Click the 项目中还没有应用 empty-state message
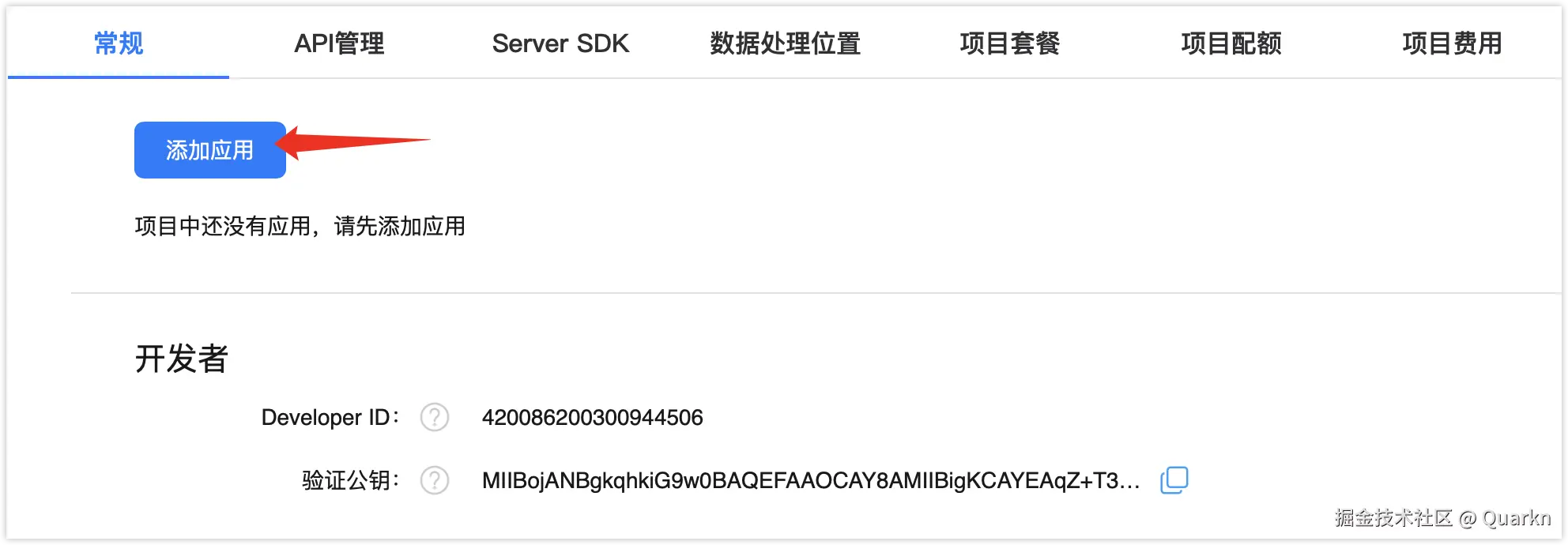The height and width of the screenshot is (545, 1568). tap(300, 227)
